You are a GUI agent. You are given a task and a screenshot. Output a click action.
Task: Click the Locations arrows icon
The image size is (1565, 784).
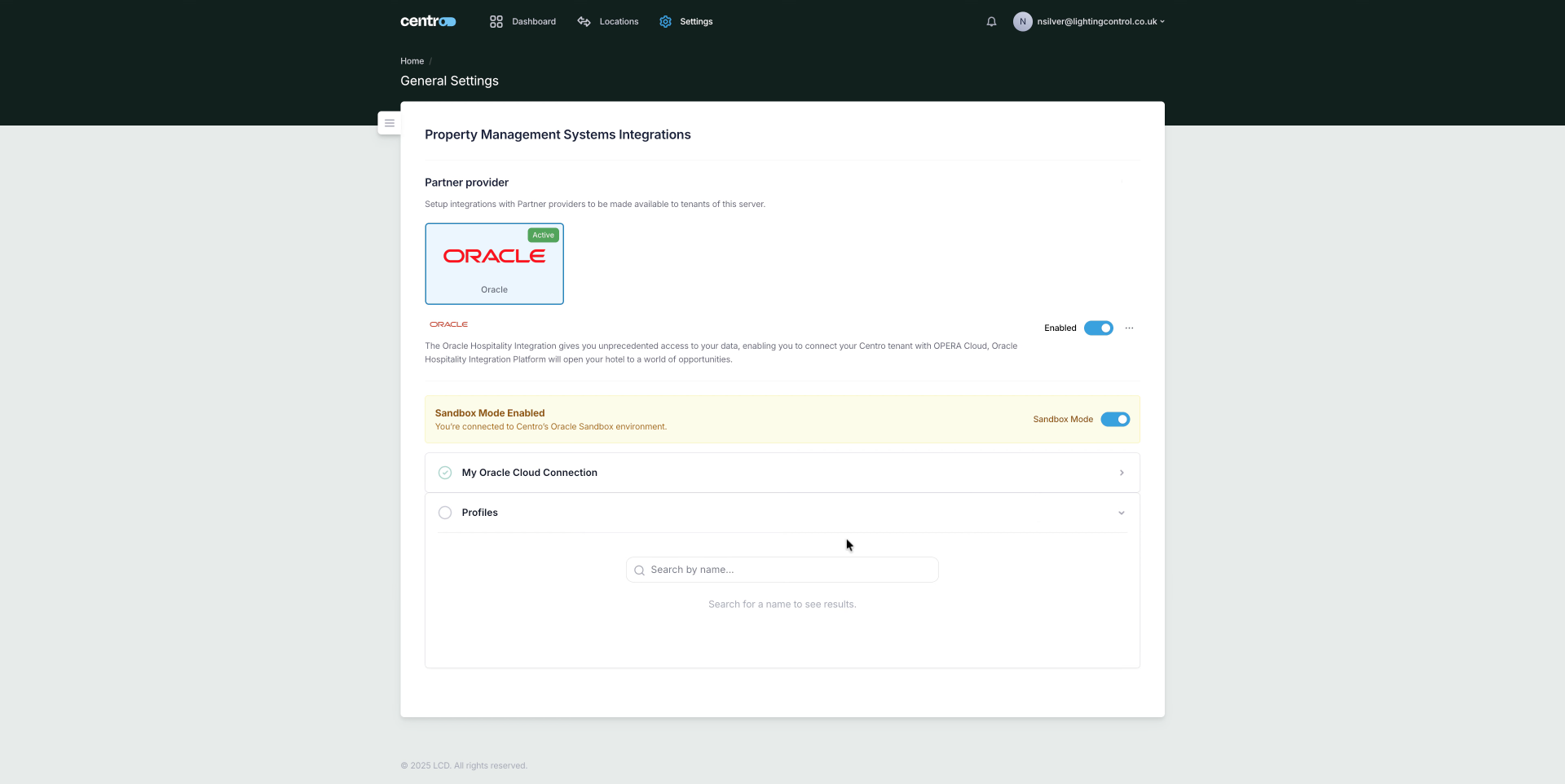pos(584,21)
